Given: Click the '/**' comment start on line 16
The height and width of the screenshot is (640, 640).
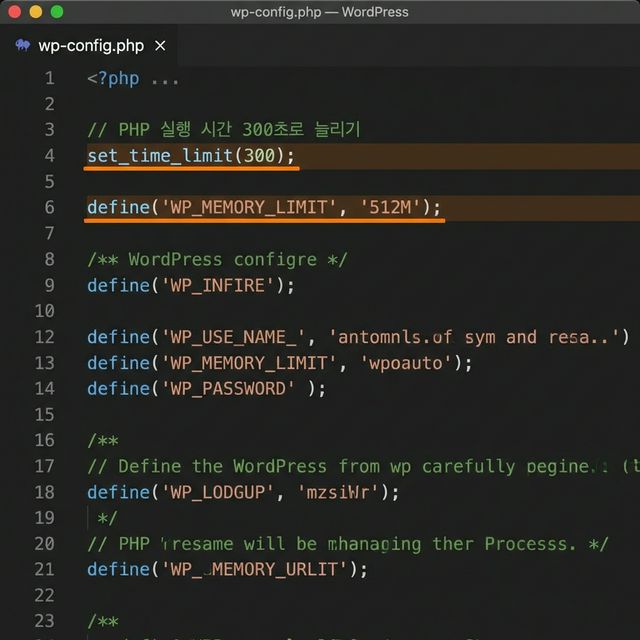Looking at the screenshot, I should point(103,441).
